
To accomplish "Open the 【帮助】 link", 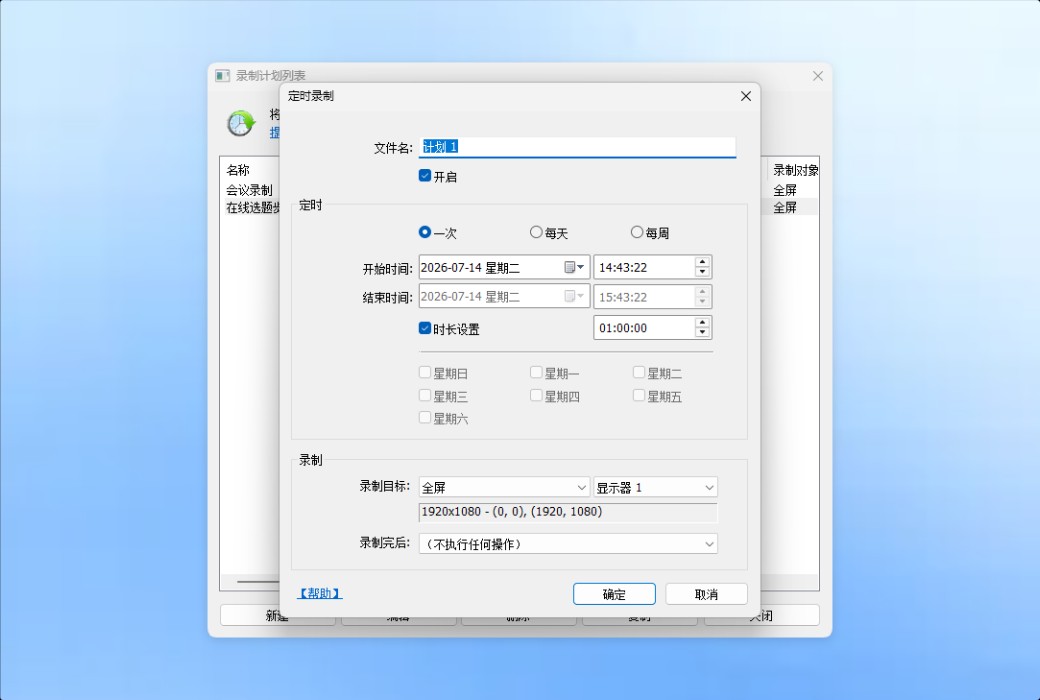I will pos(320,593).
